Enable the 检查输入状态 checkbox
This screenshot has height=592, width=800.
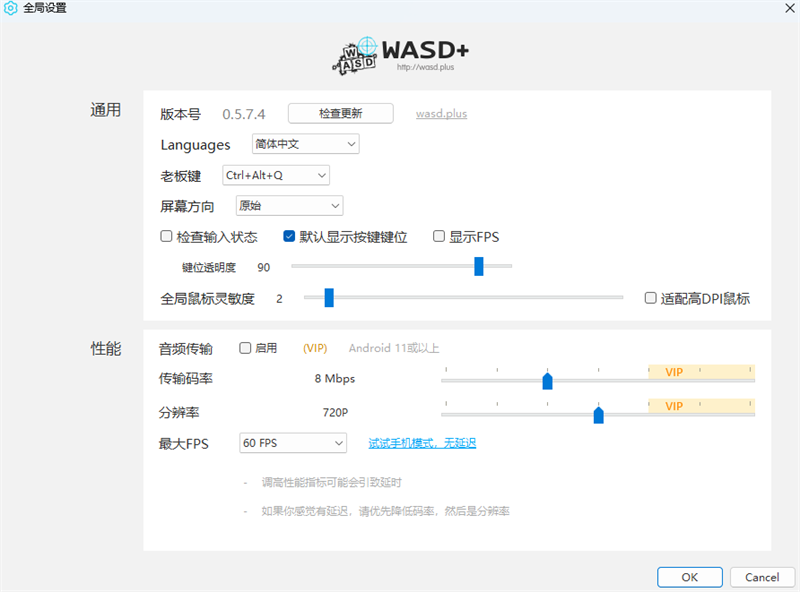[167, 235]
